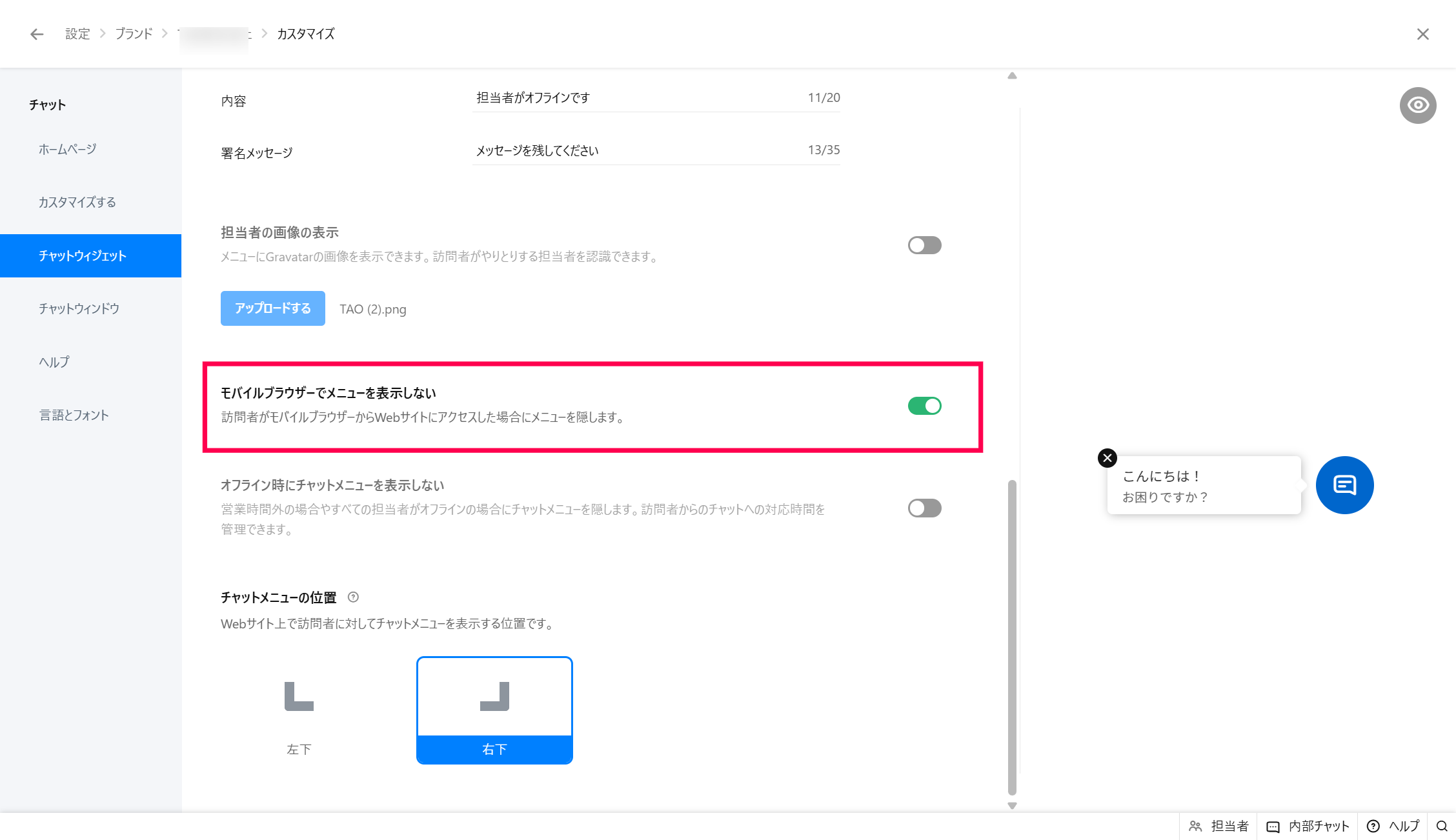Image resolution: width=1456 pixels, height=840 pixels.
Task: Click the アップロードする button
Action: pyautogui.click(x=272, y=308)
